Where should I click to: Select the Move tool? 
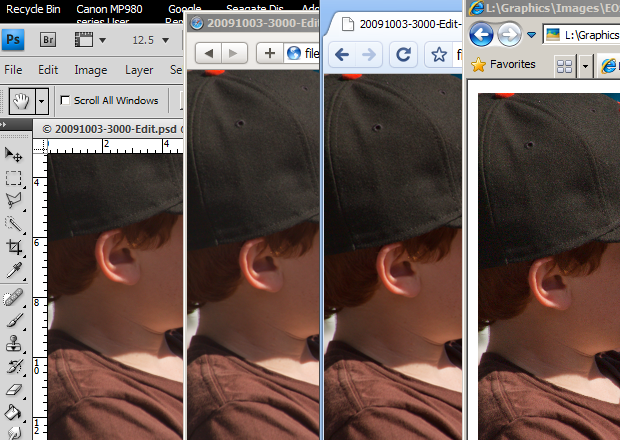coord(13,155)
